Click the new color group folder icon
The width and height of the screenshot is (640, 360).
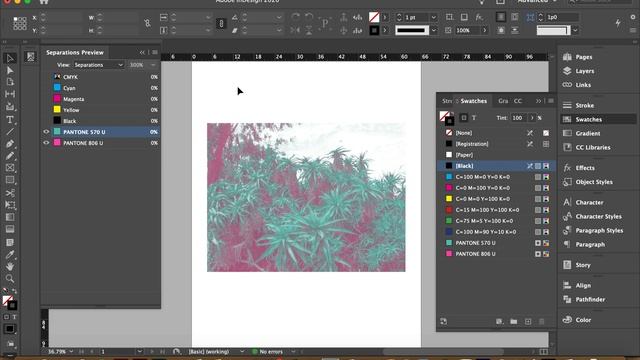[x=513, y=322]
